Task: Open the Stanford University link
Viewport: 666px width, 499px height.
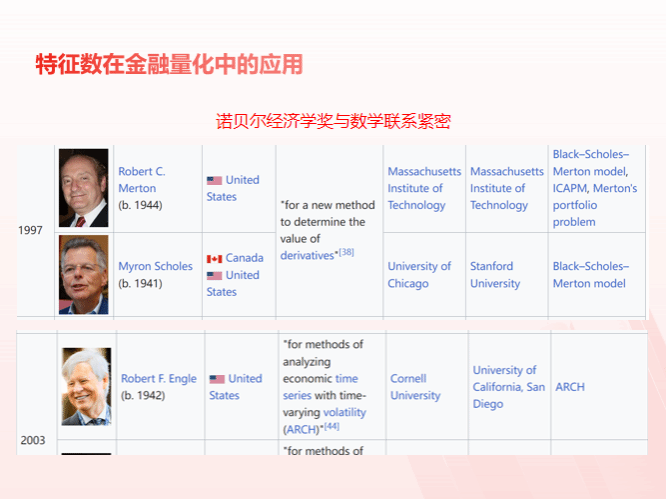Action: (495, 275)
